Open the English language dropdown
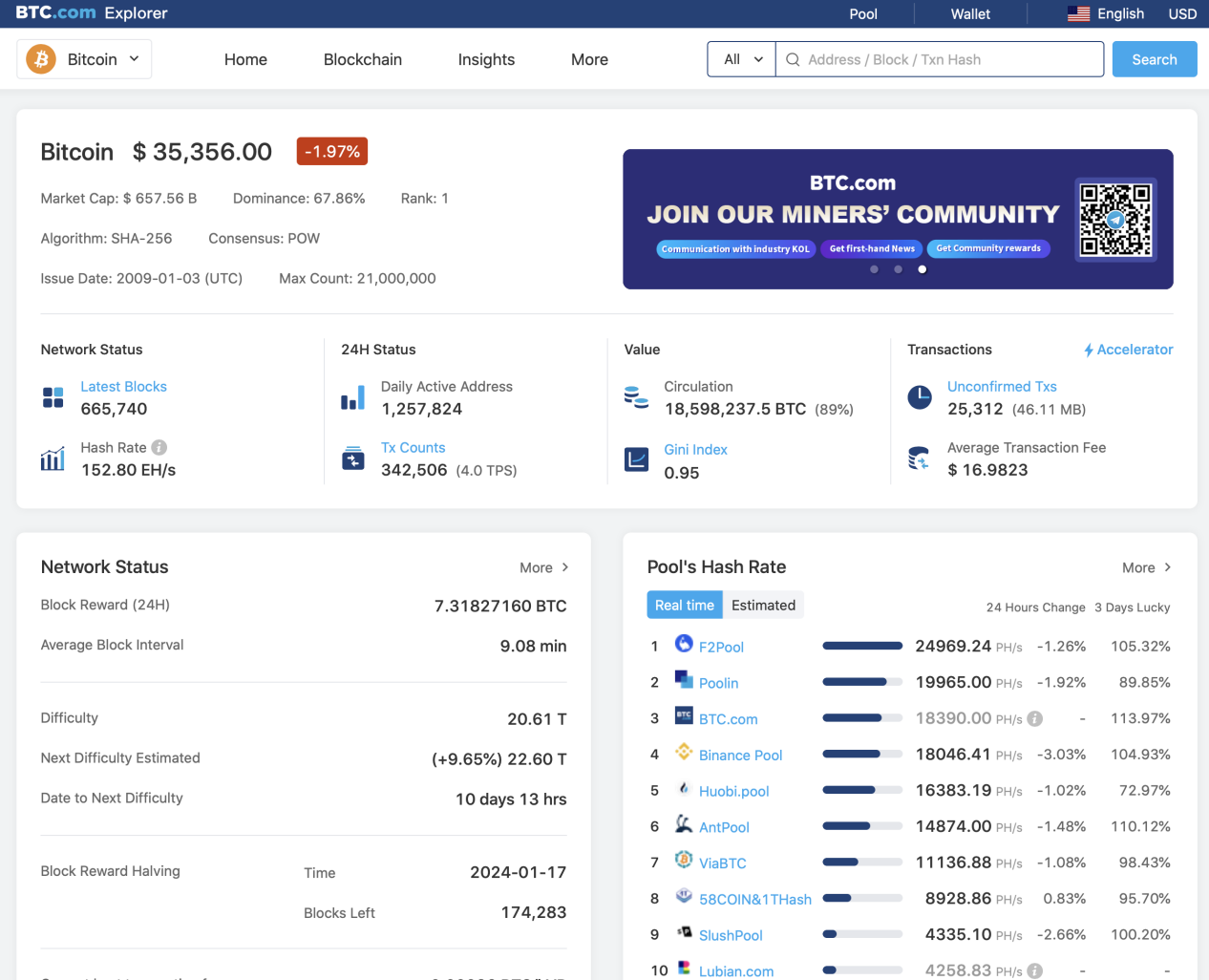This screenshot has width=1209, height=980. [1106, 13]
